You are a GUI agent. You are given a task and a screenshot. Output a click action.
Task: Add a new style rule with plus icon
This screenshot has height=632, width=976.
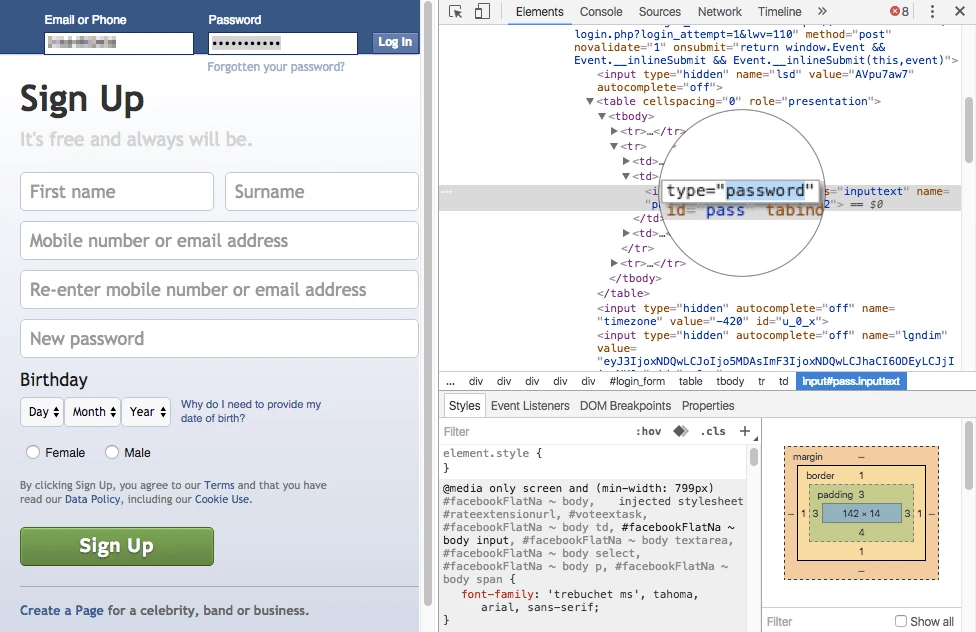744,432
